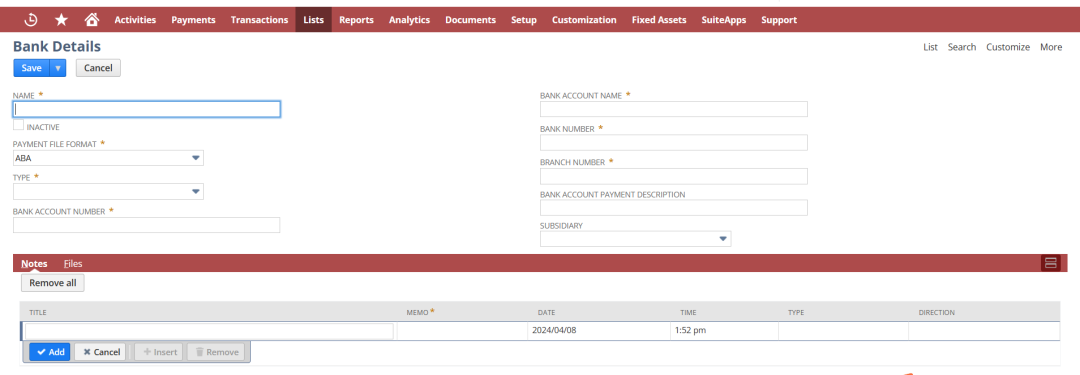Focus the Name input field

pos(147,109)
